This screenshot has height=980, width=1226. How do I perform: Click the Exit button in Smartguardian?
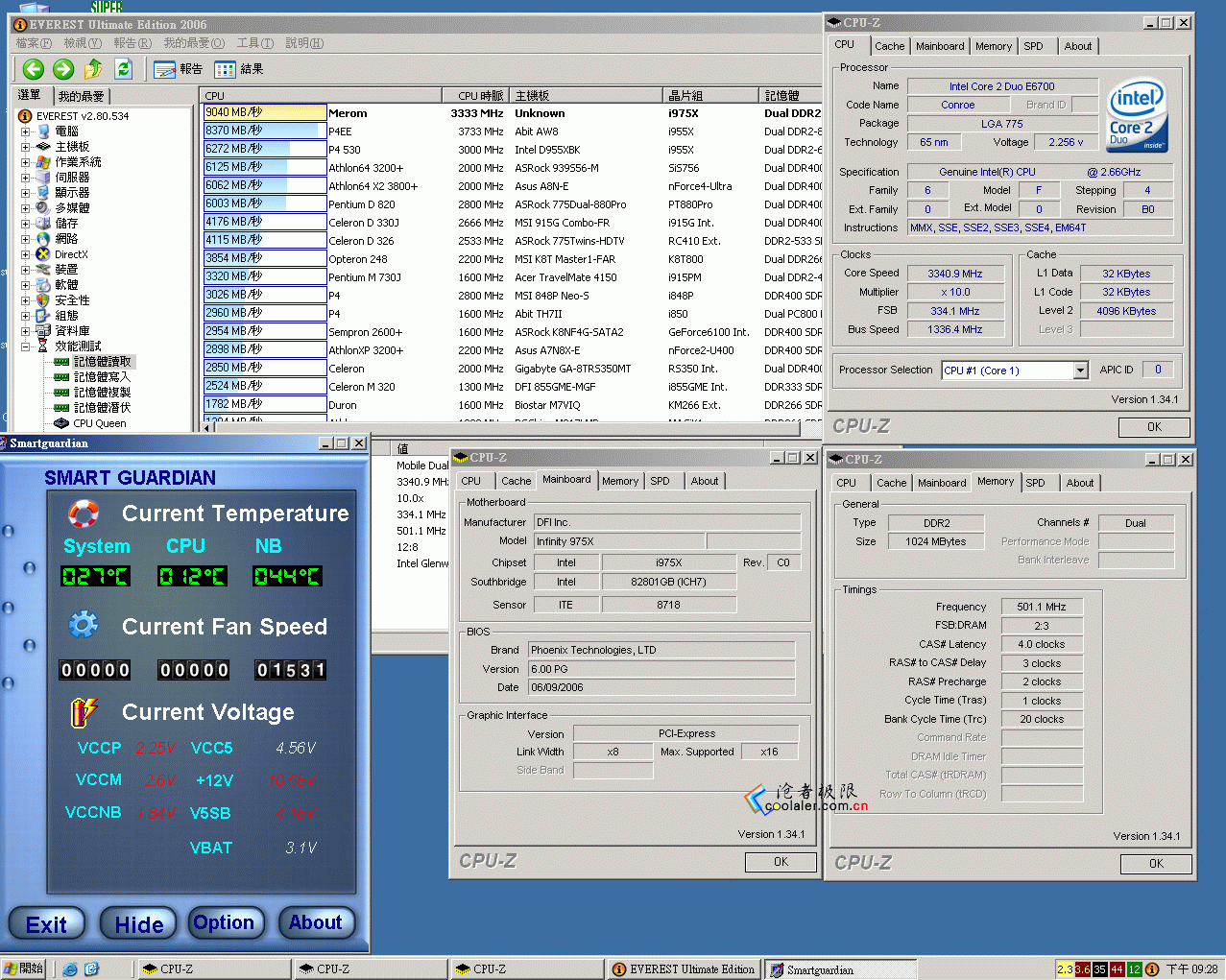point(46,924)
